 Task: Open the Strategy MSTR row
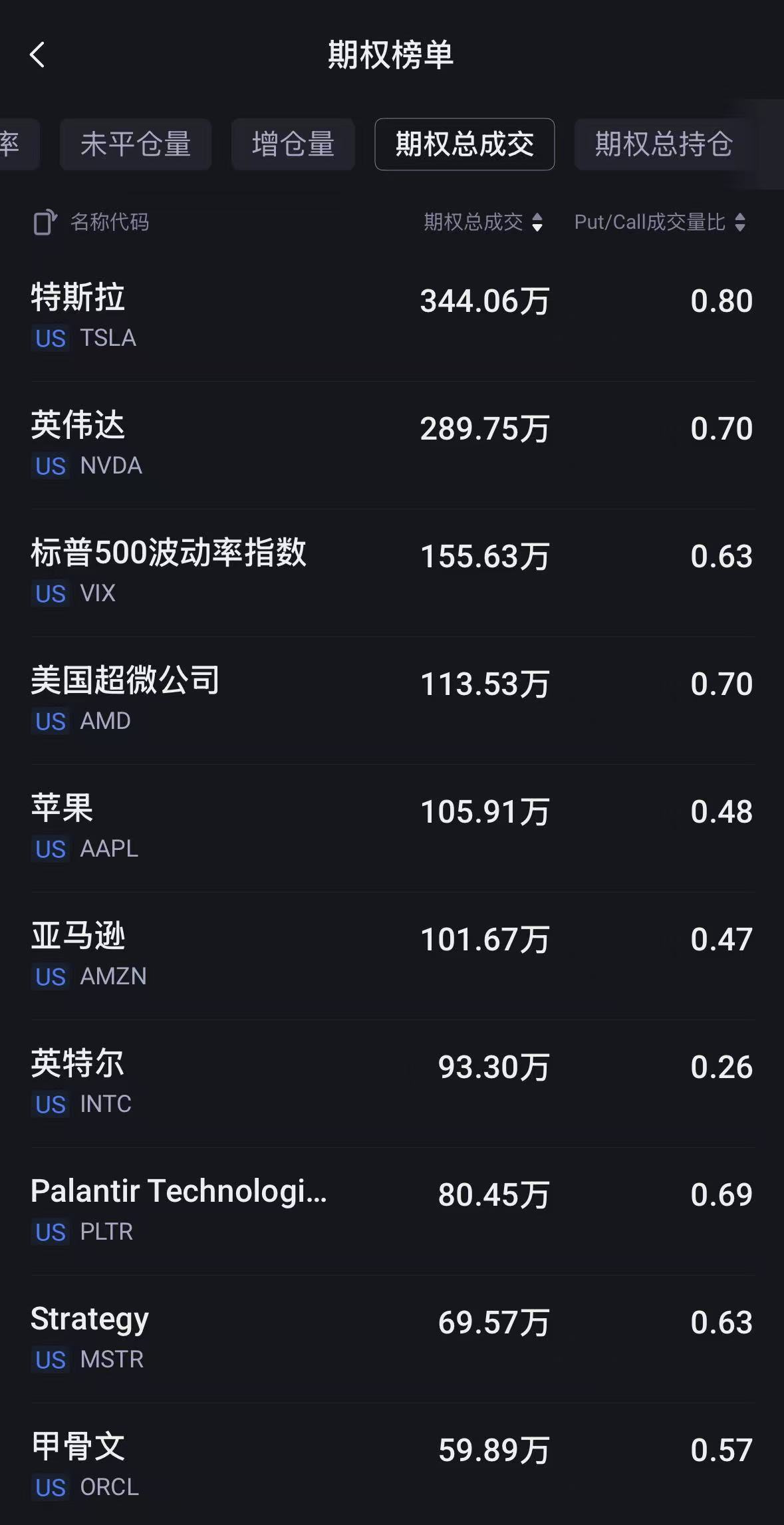[x=392, y=1338]
